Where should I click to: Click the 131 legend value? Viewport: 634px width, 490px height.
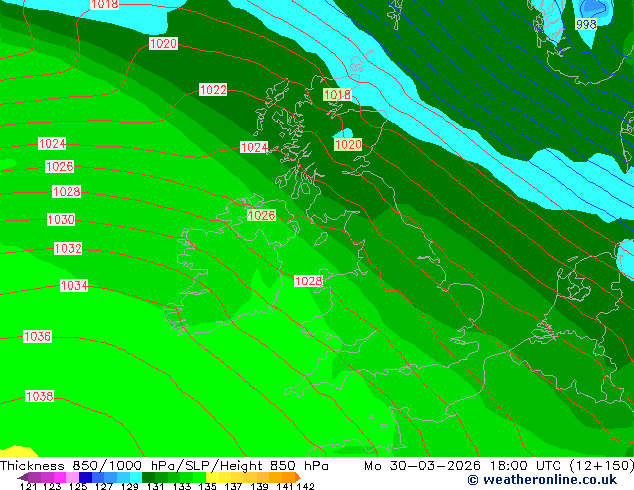point(156,486)
